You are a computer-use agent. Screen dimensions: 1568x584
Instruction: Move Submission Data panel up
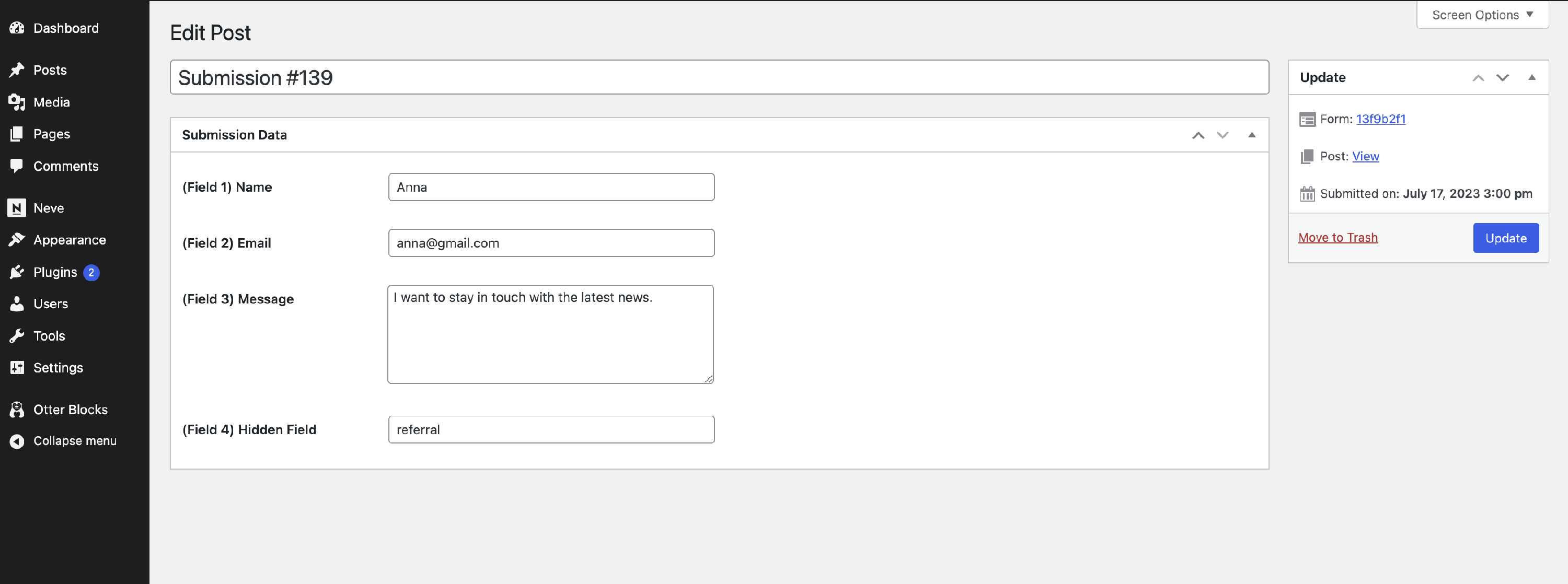1198,135
